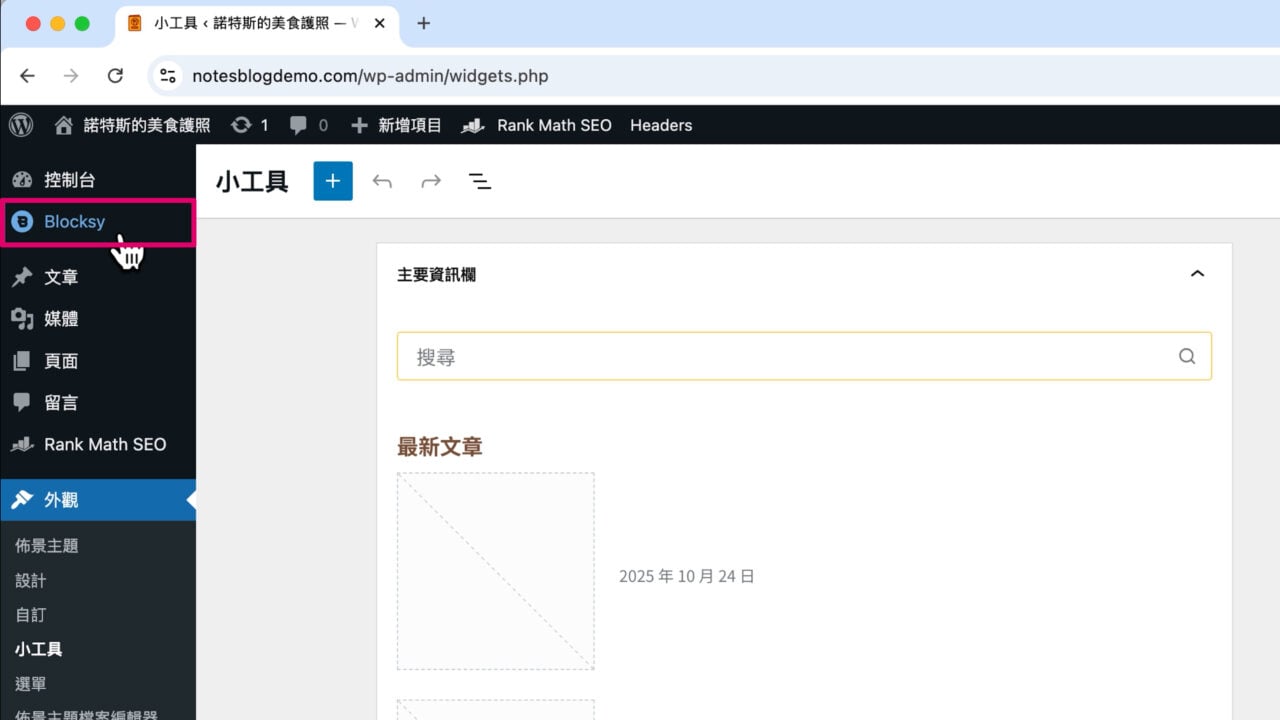
Task: Expand the 外觀 submenu arrow
Action: tap(190, 500)
